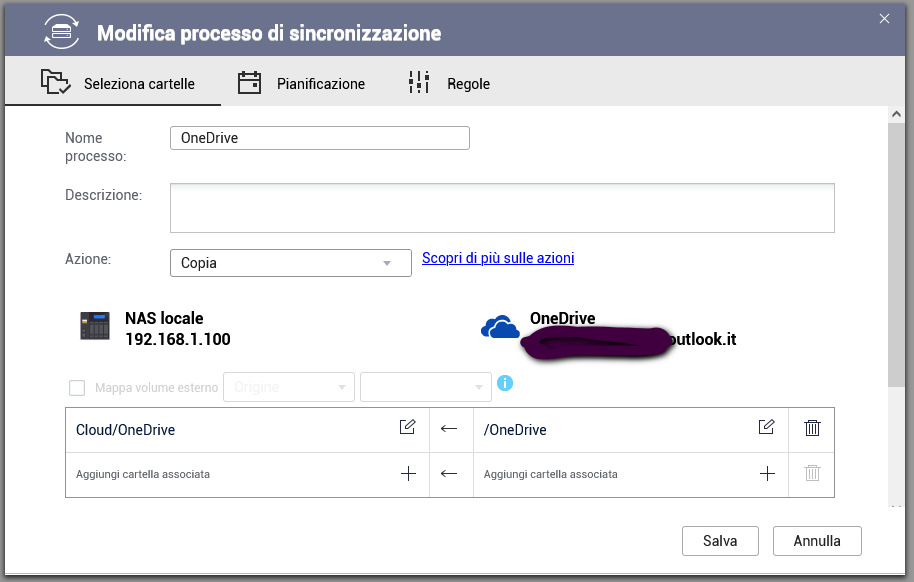914x582 pixels.
Task: Open the Azione dropdown showing Copia
Action: [x=291, y=263]
